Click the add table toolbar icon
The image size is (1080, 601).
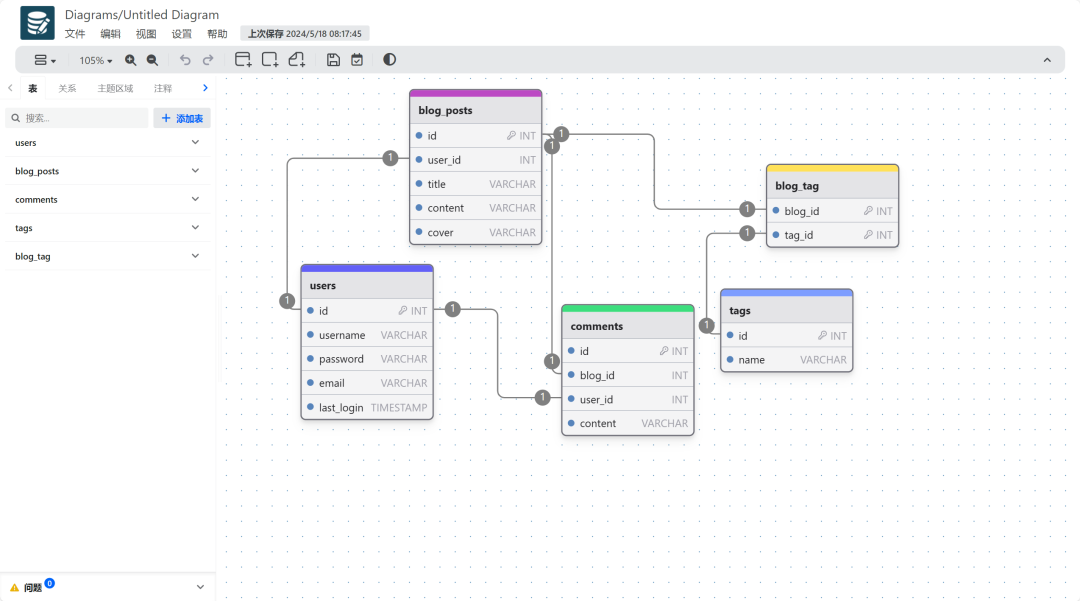[x=243, y=60]
